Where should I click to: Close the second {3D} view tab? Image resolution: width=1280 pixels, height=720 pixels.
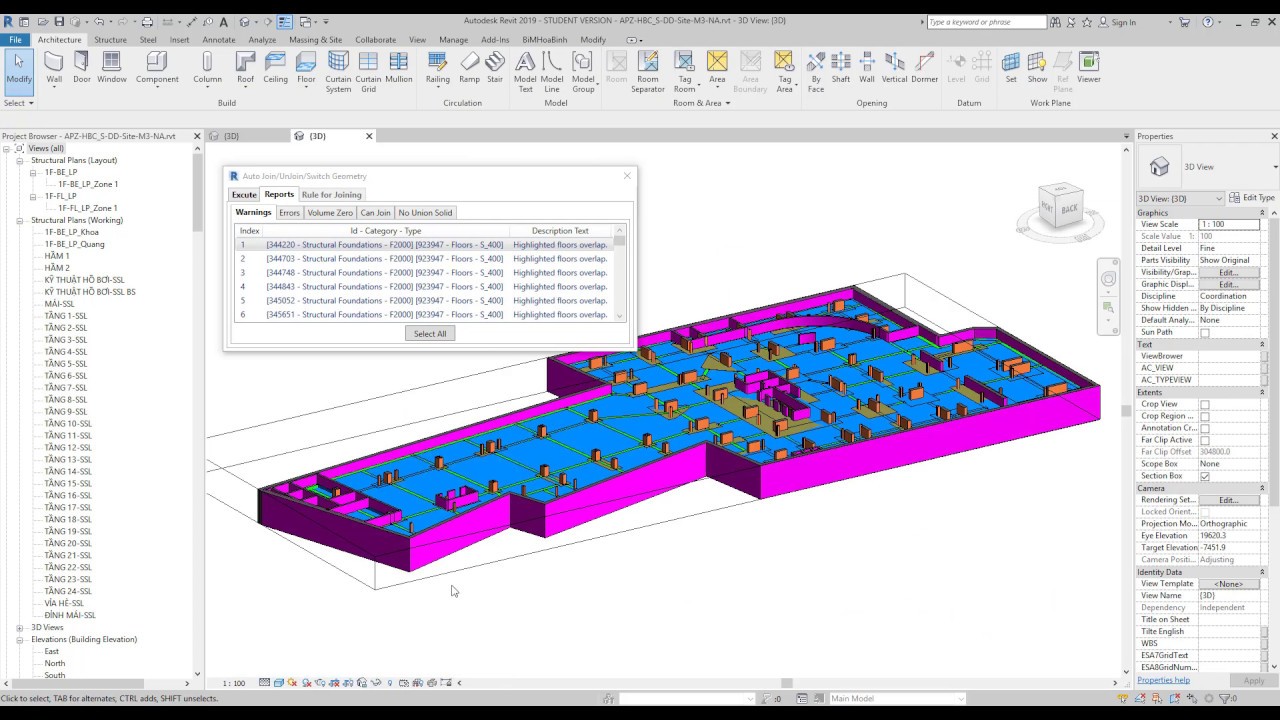pyautogui.click(x=369, y=136)
